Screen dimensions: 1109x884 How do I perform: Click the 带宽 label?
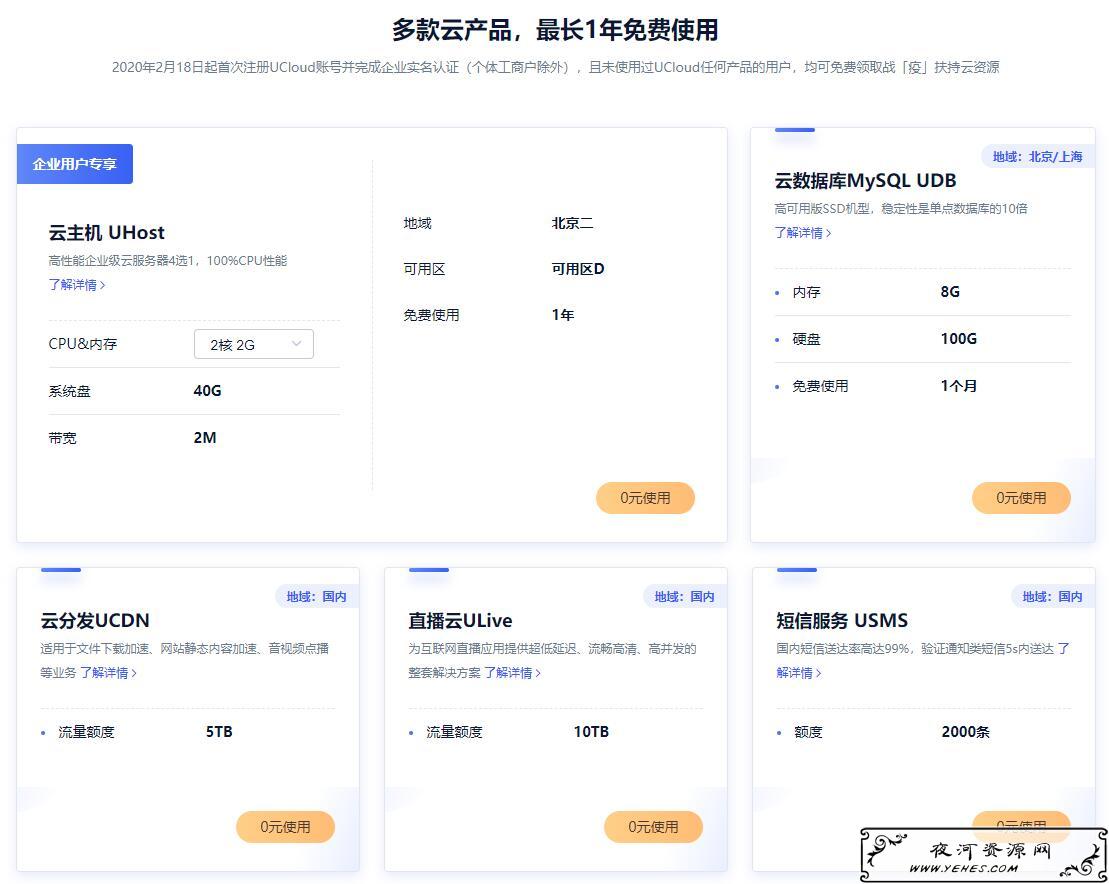click(x=62, y=438)
